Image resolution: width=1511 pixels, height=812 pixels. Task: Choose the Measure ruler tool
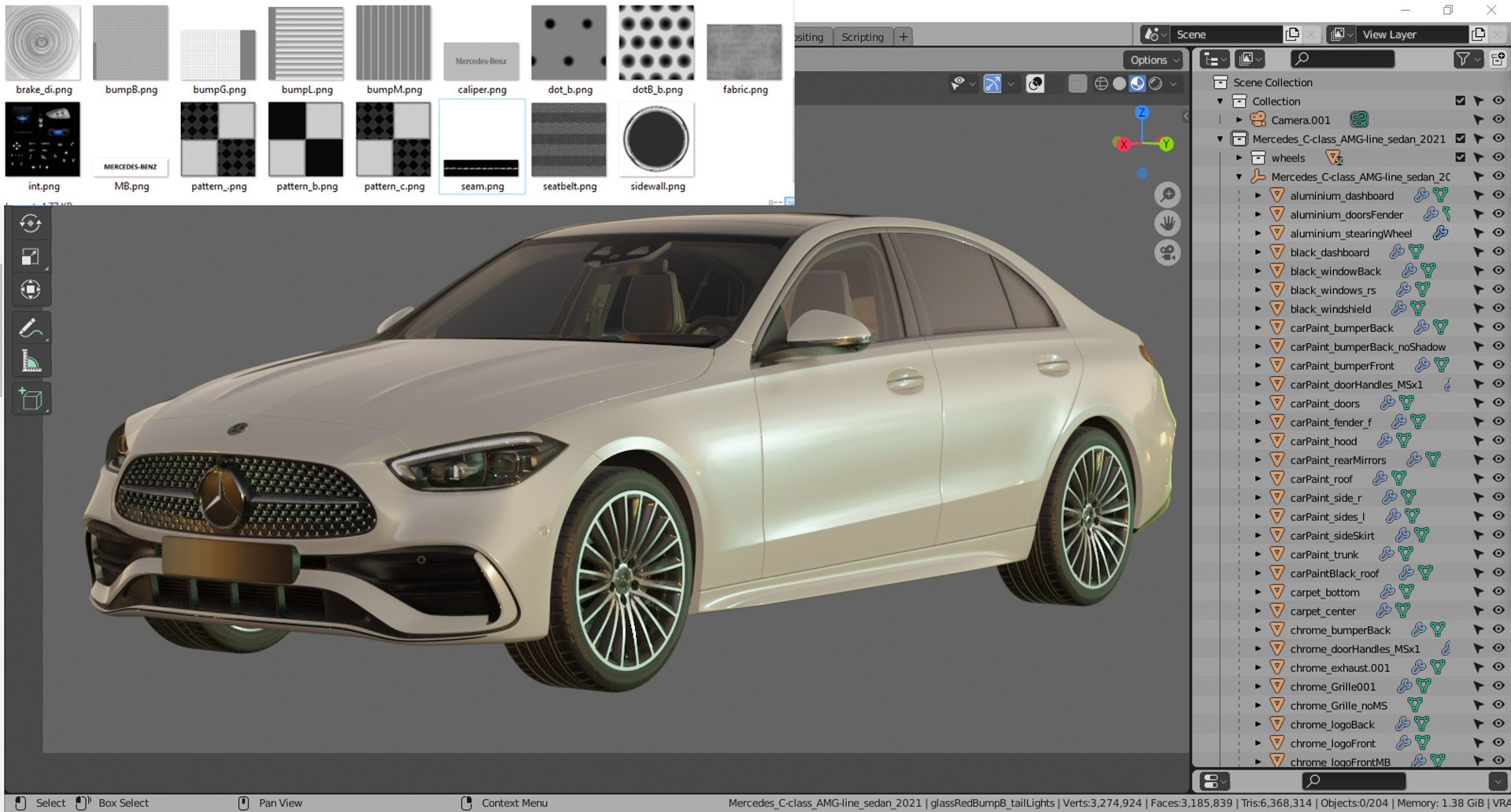[31, 361]
